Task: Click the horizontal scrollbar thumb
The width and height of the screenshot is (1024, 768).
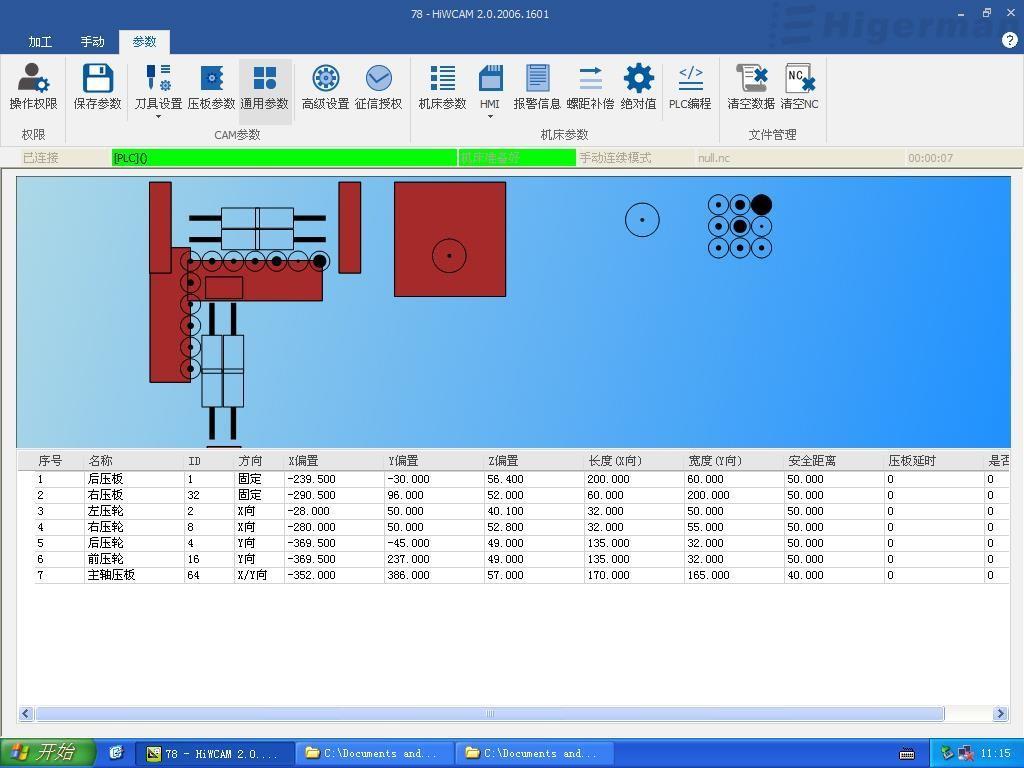Action: [490, 714]
